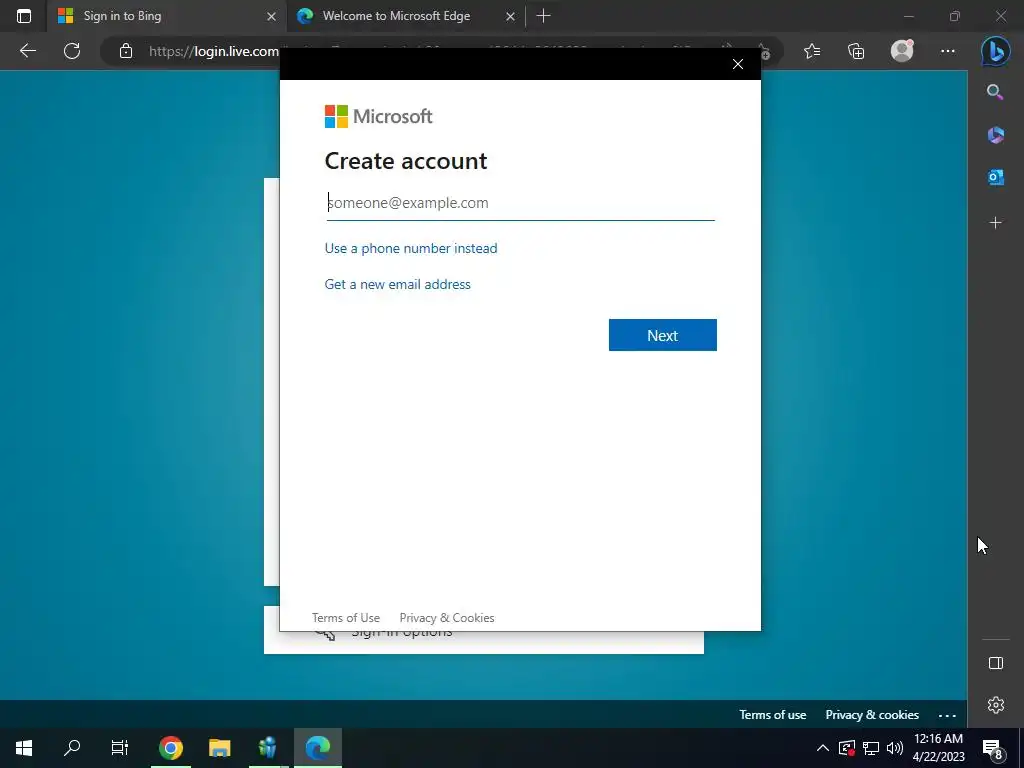Close the Welcome to Microsoft Edge tab
Image resolution: width=1024 pixels, height=768 pixels.
(x=511, y=16)
